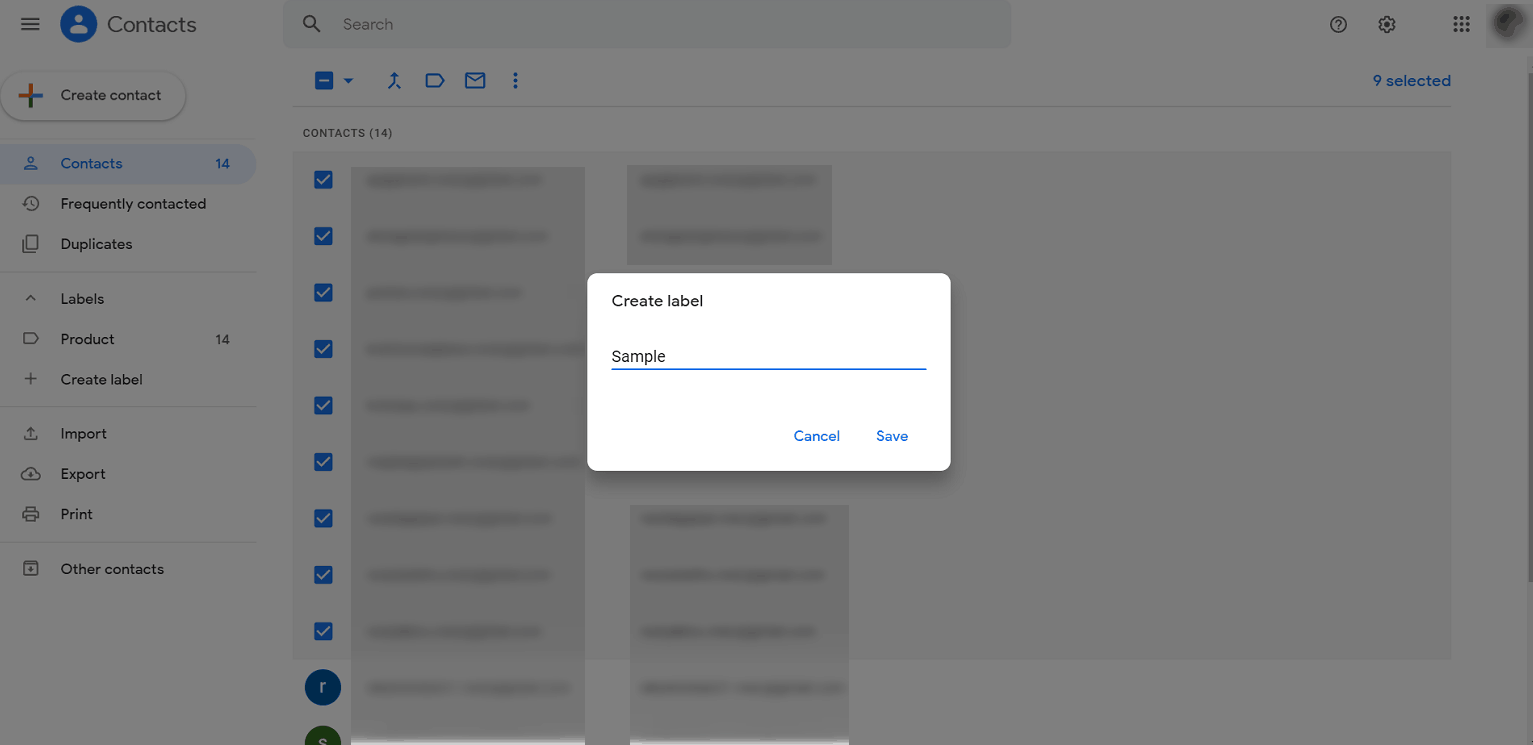Open the Settings gear icon
Image resolution: width=1533 pixels, height=745 pixels.
(x=1386, y=24)
